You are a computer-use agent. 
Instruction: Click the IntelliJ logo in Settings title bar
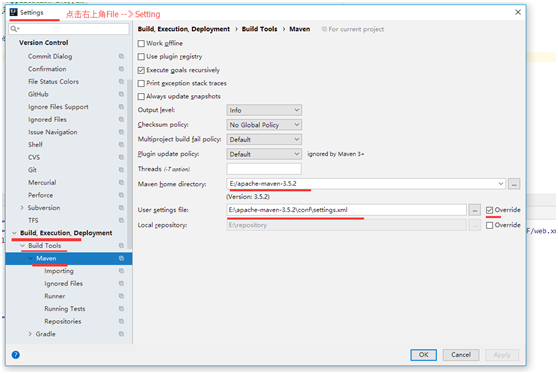[14, 12]
